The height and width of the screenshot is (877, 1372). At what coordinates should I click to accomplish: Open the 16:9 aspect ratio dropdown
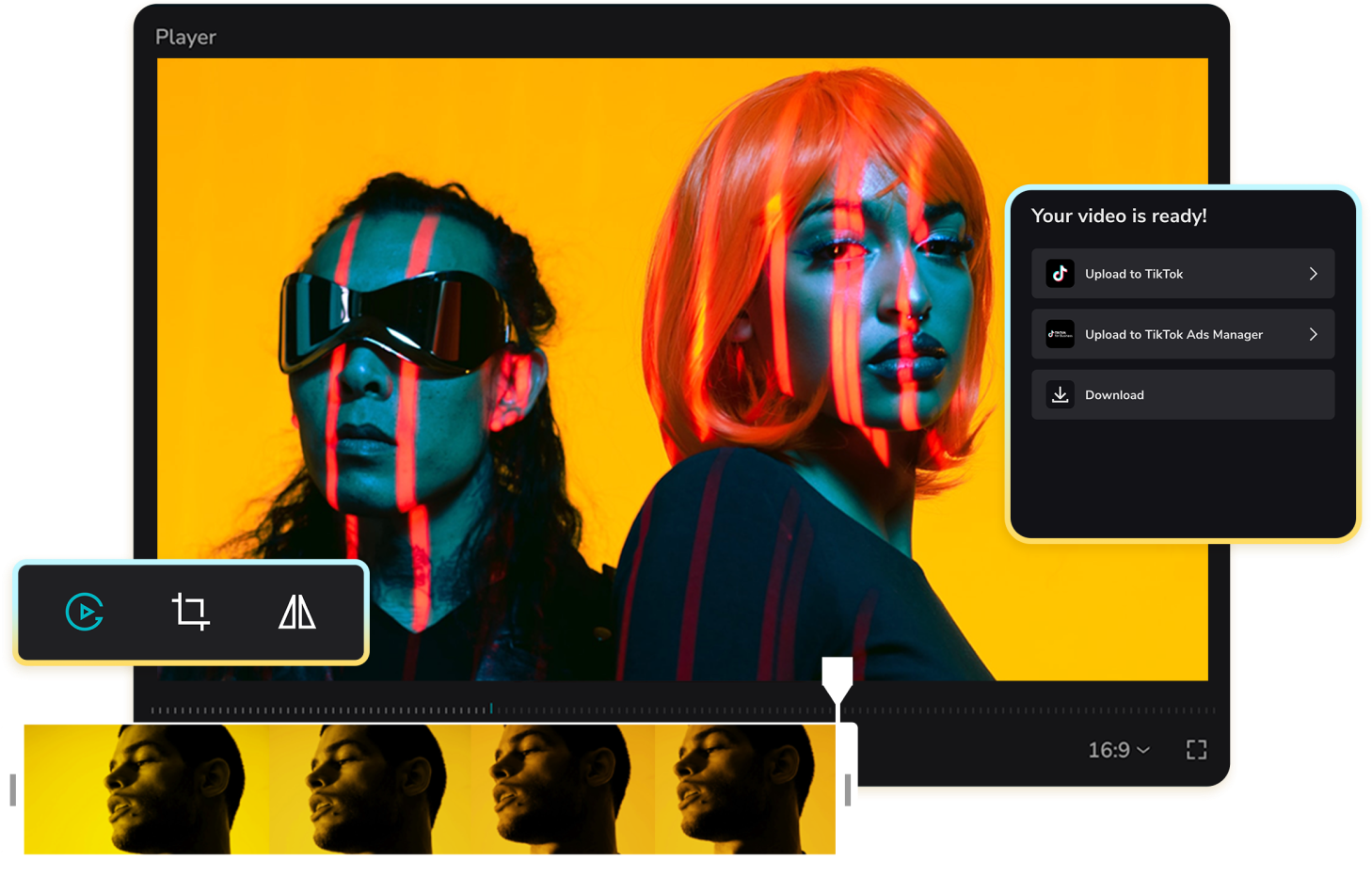pos(1119,750)
